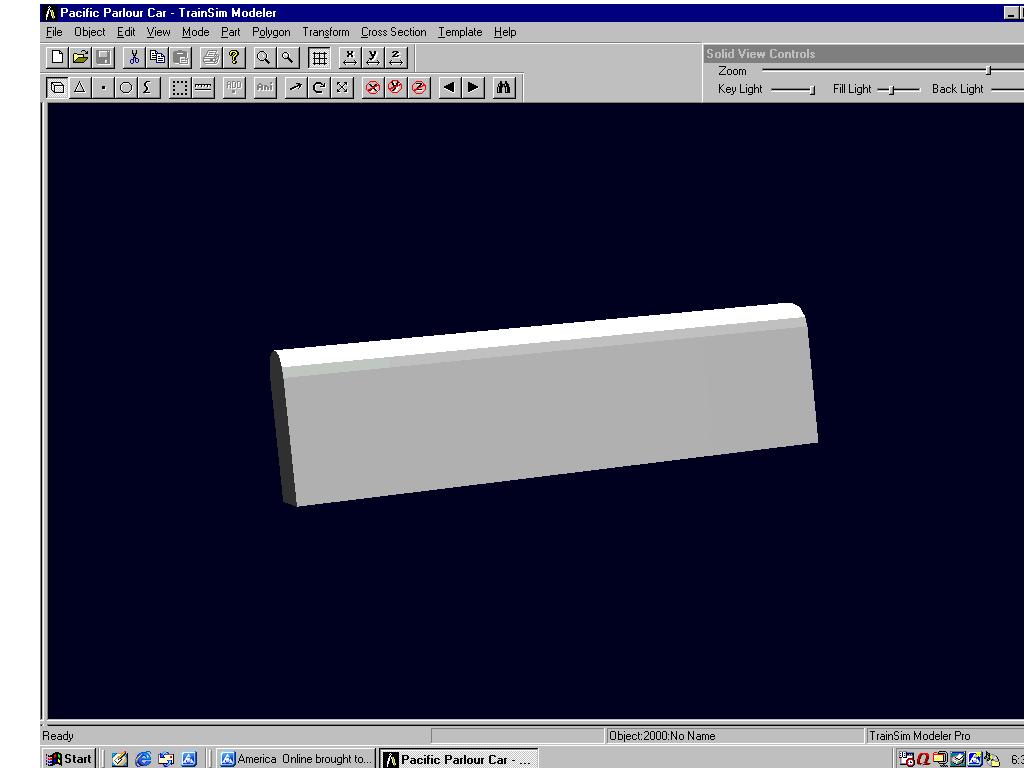Screen dimensions: 1024x768
Task: Click the TrainSim Modeler title bar icon
Action: (x=50, y=13)
